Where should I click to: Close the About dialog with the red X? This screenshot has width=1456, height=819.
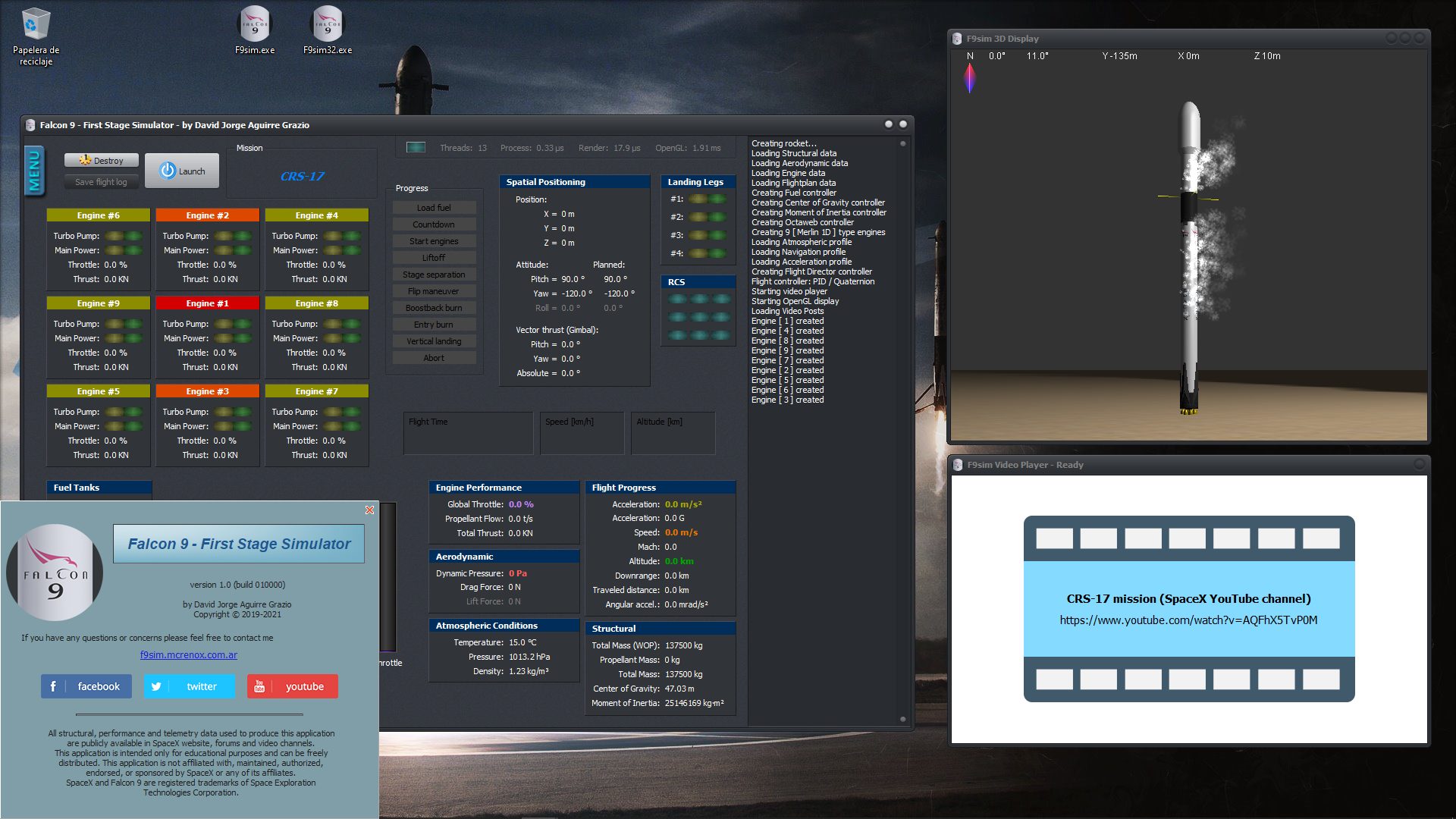pyautogui.click(x=369, y=510)
